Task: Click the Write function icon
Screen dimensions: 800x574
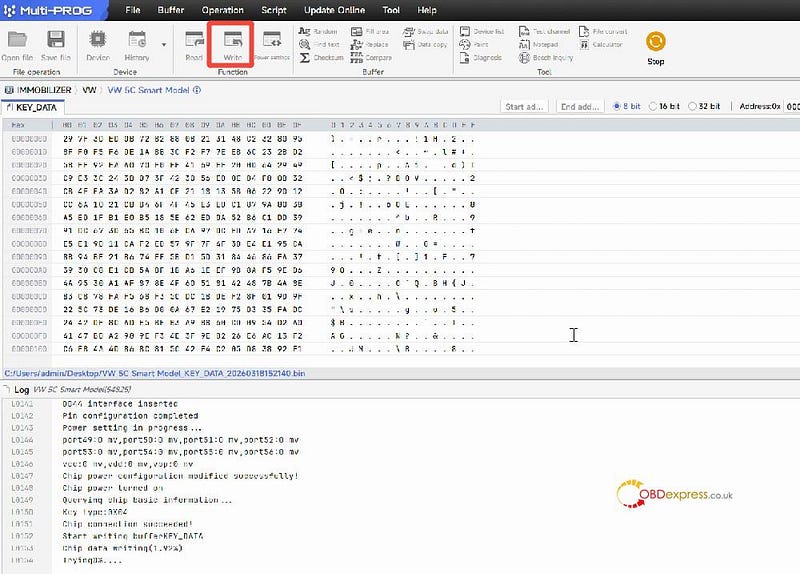Action: 233,39
